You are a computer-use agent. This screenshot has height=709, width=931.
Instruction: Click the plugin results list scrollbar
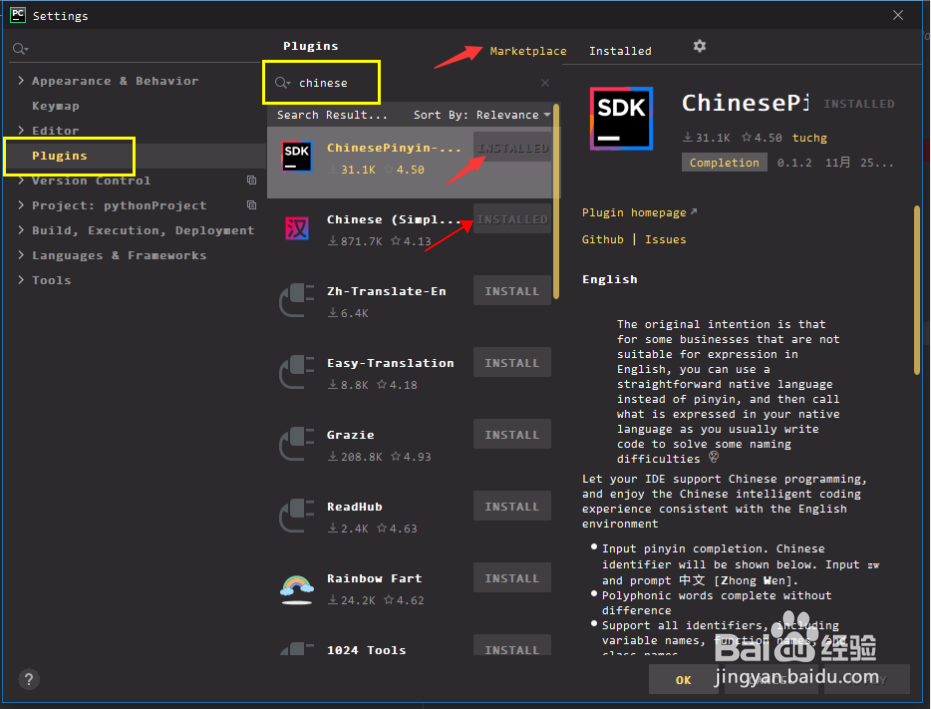556,202
